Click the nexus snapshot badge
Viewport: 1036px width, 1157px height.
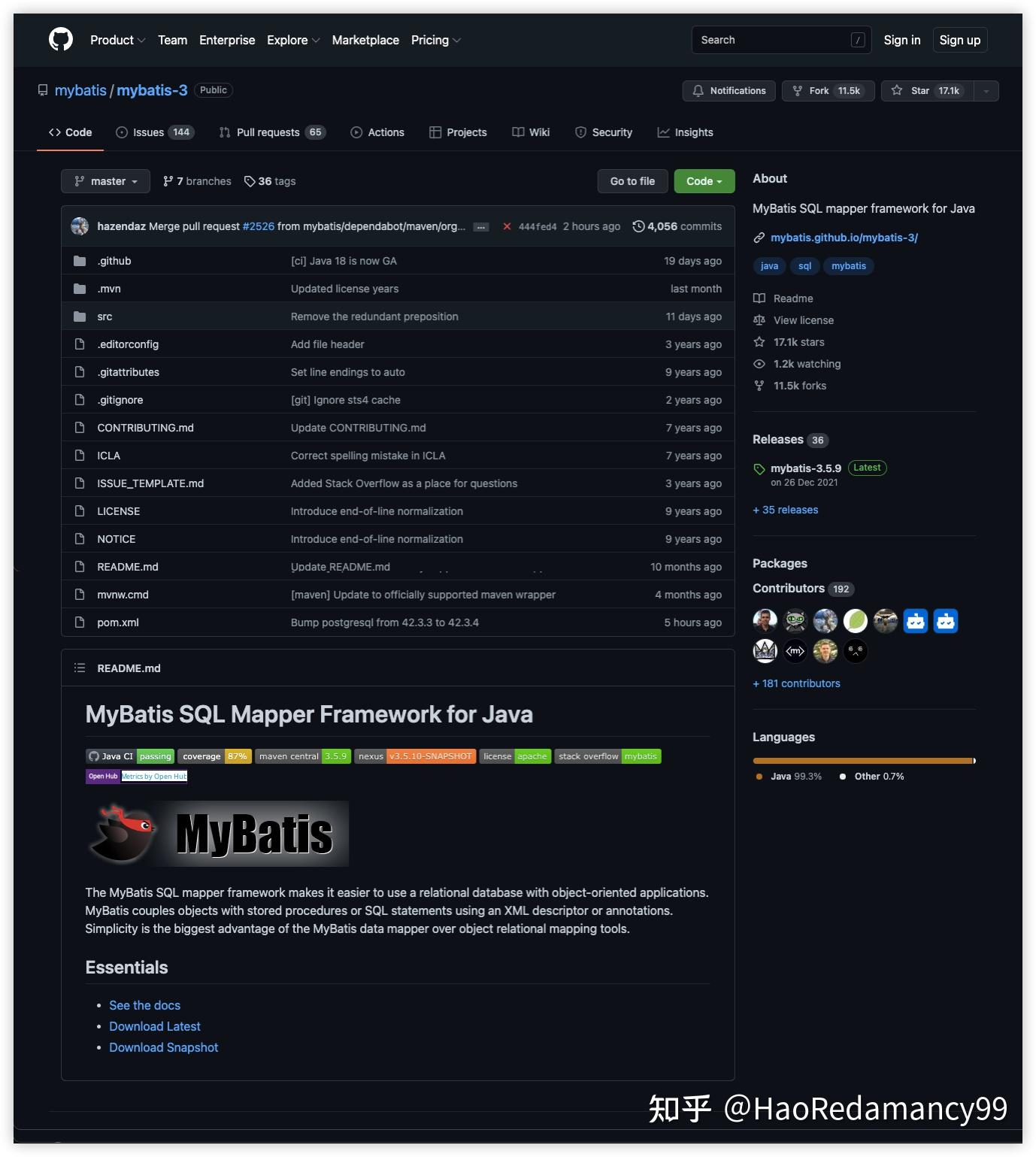(x=415, y=756)
